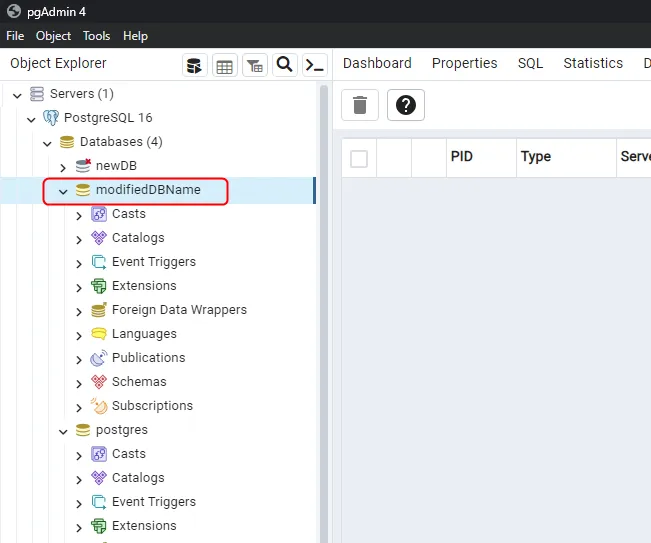Viewport: 651px width, 543px height.
Task: Click the Filtered Rows icon
Action: tap(255, 65)
